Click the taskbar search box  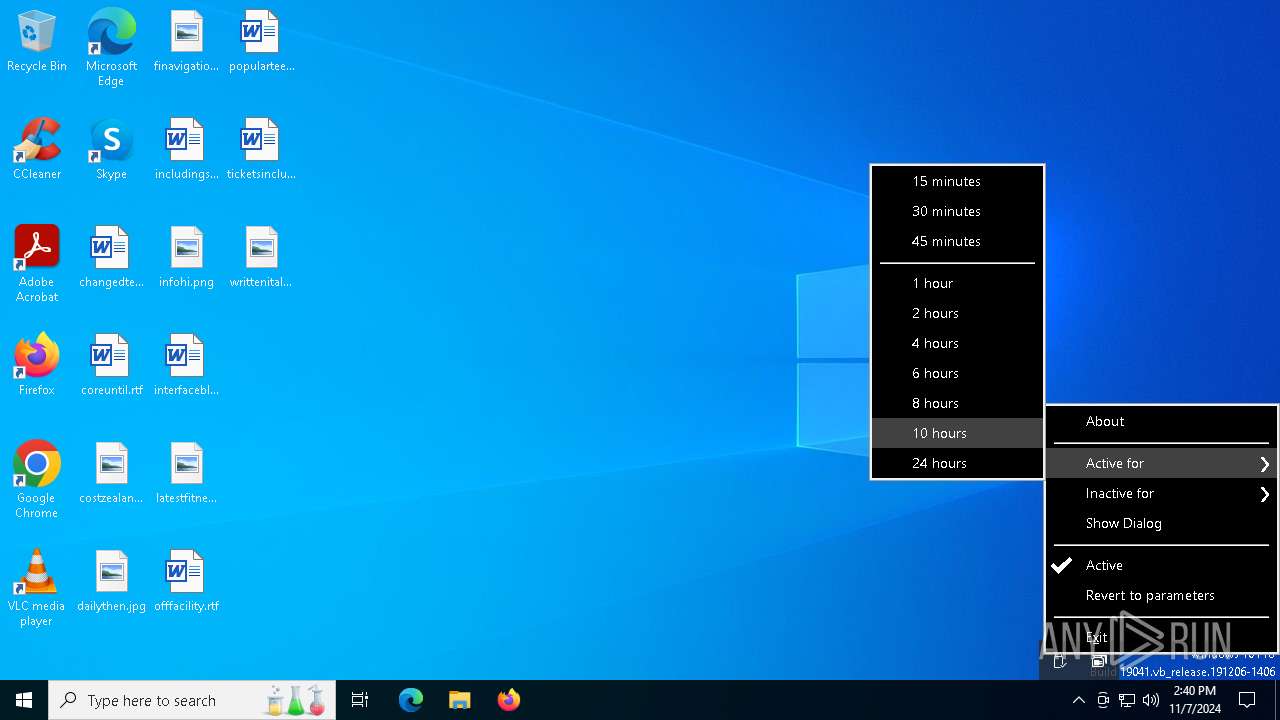point(193,700)
